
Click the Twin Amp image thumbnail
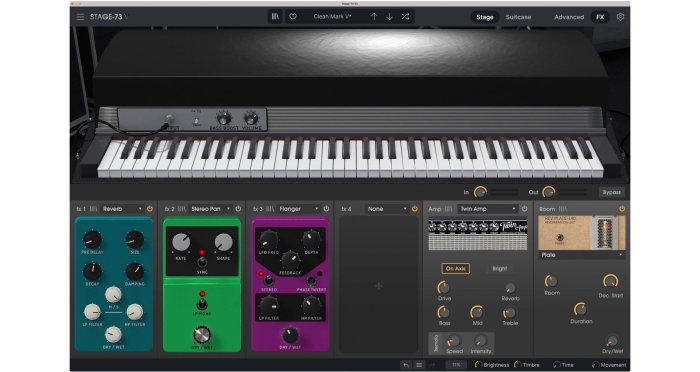tap(478, 235)
